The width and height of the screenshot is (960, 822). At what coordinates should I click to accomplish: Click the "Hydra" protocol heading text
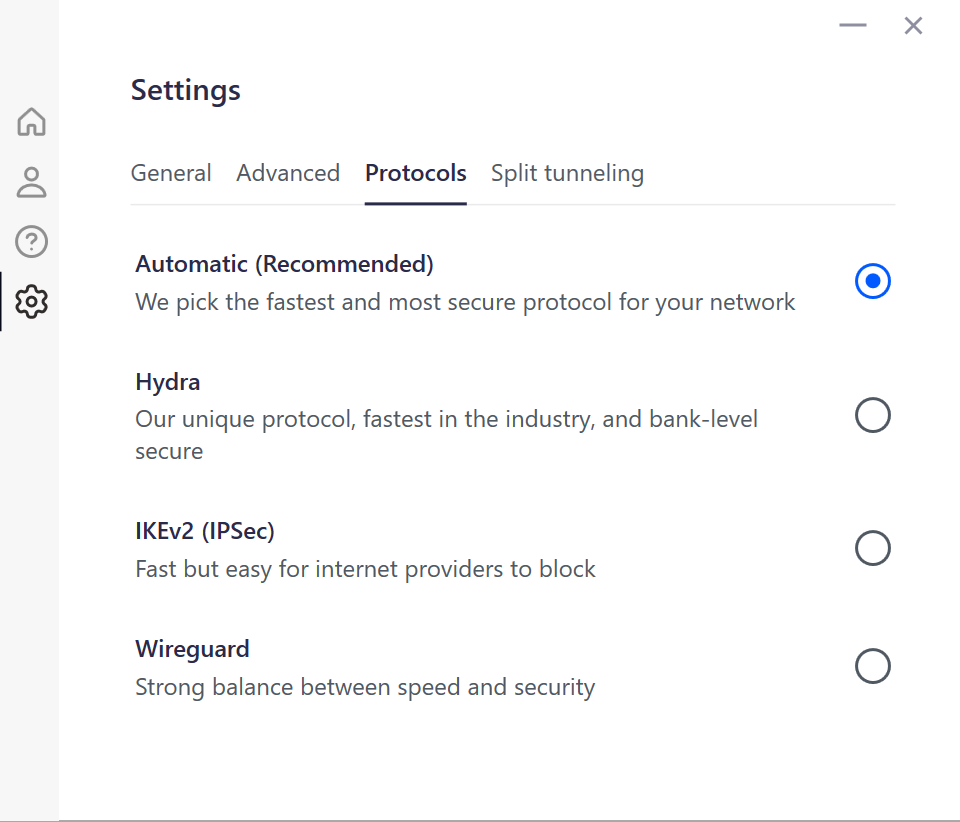pos(168,382)
